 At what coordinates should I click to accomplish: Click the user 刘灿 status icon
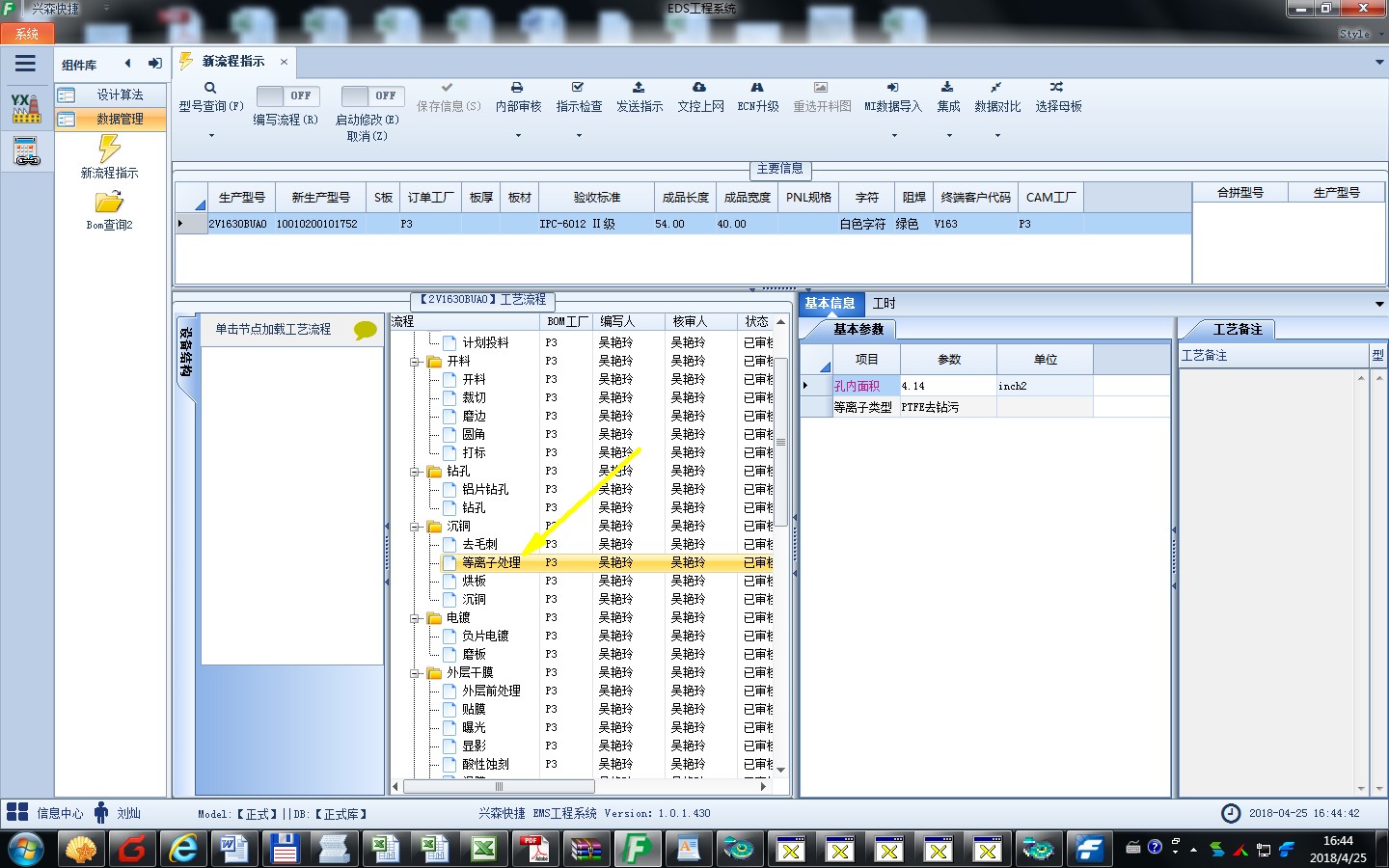tap(101, 813)
